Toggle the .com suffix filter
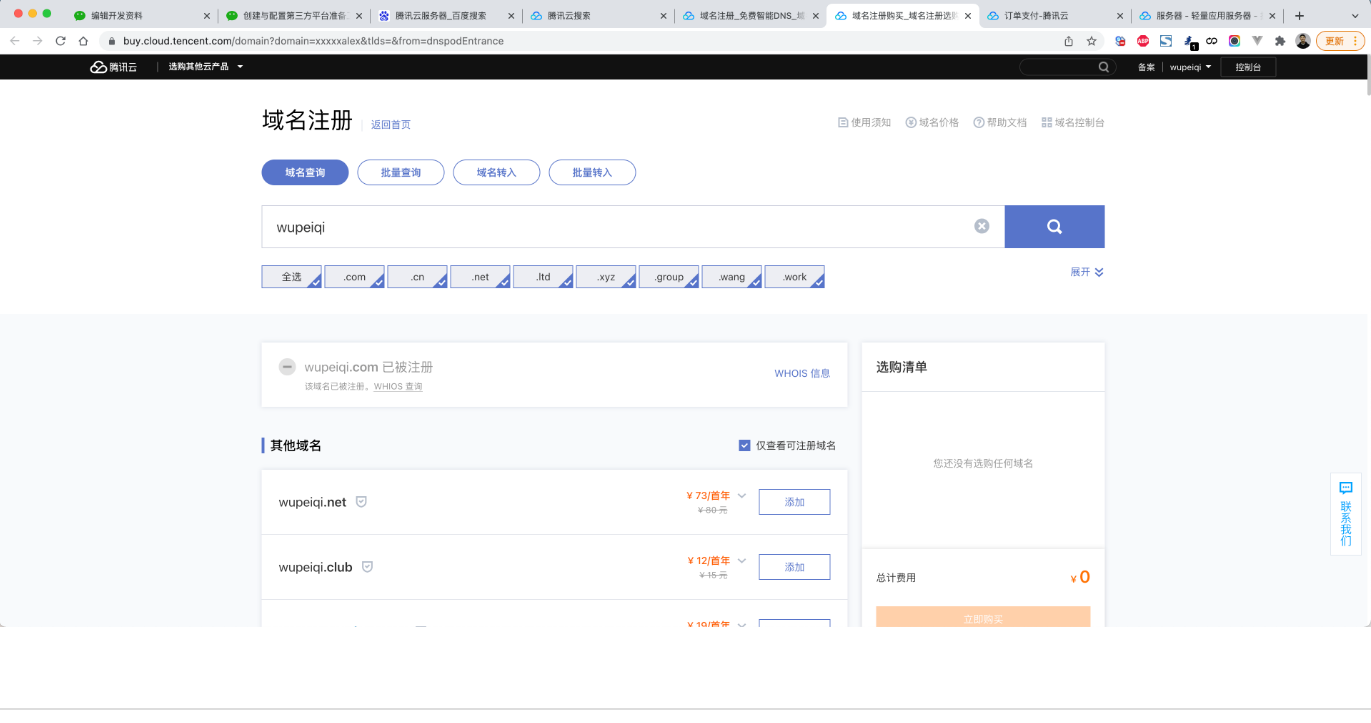Screen dimensions: 1371x723 pos(354,277)
